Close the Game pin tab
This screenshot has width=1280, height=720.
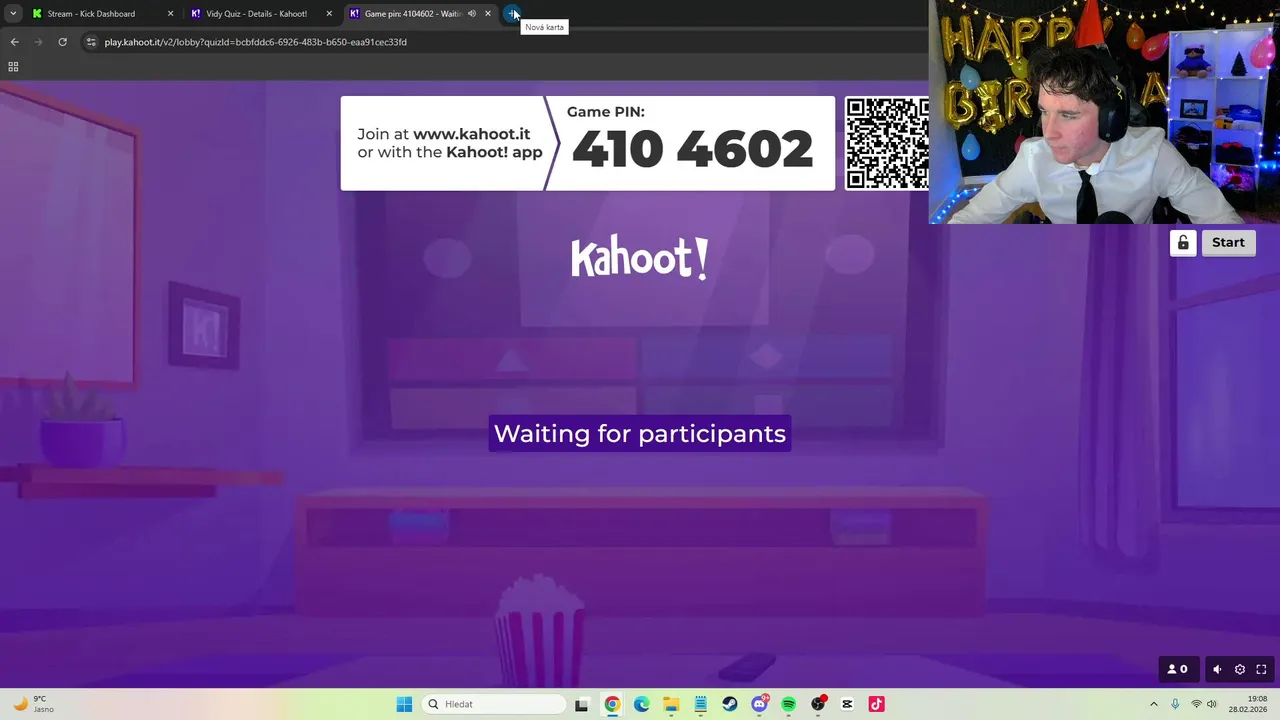click(488, 14)
